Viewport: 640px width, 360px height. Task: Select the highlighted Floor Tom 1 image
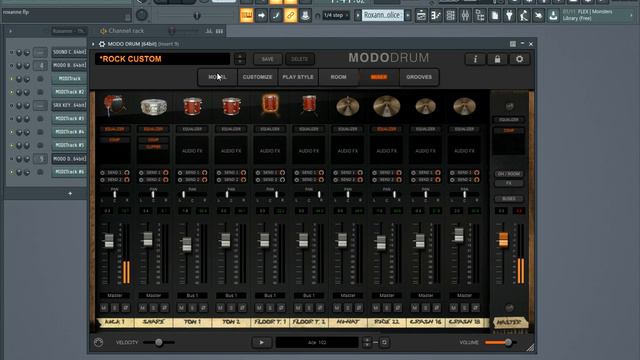(x=270, y=105)
